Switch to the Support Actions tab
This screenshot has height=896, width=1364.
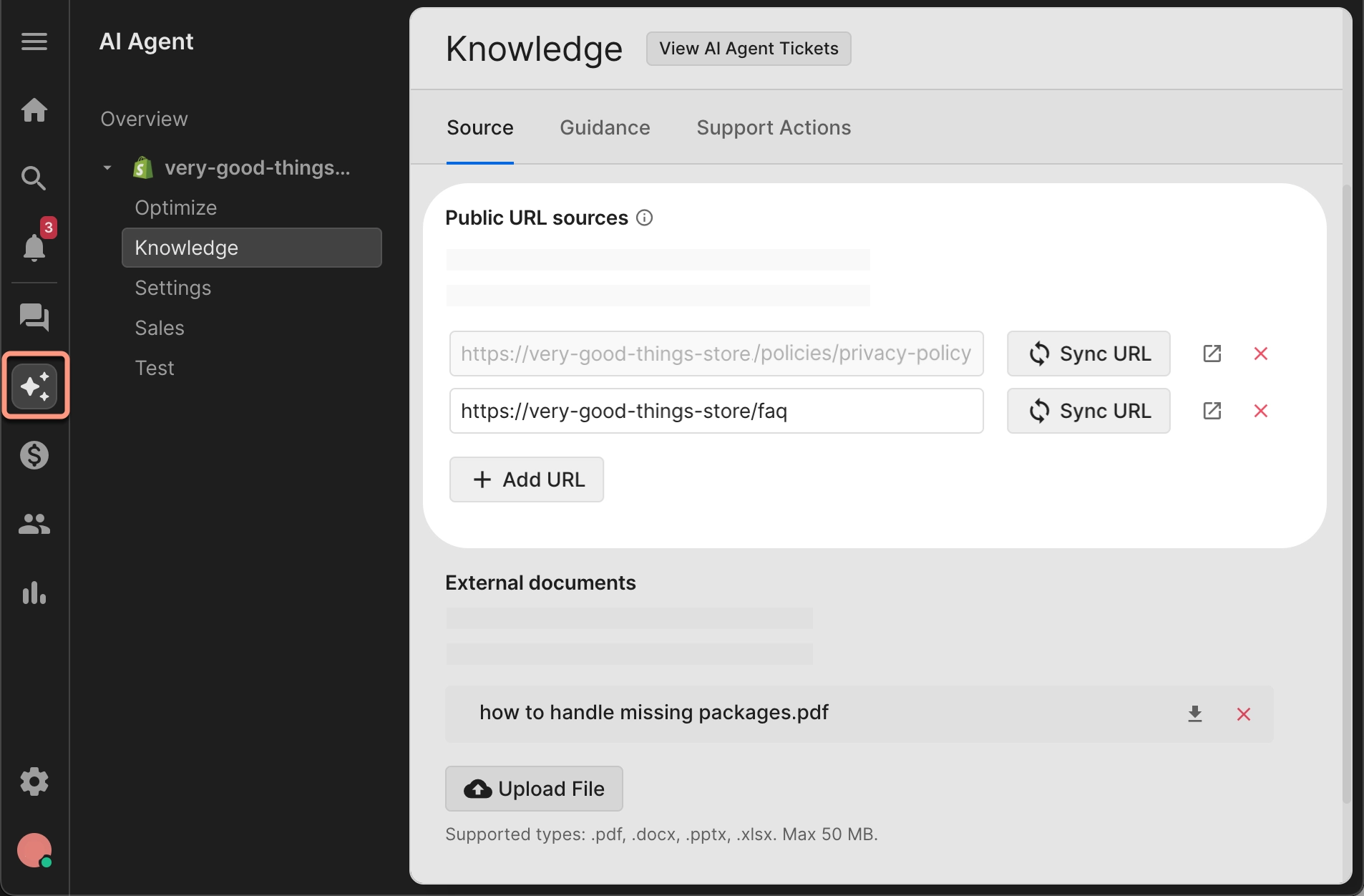773,128
